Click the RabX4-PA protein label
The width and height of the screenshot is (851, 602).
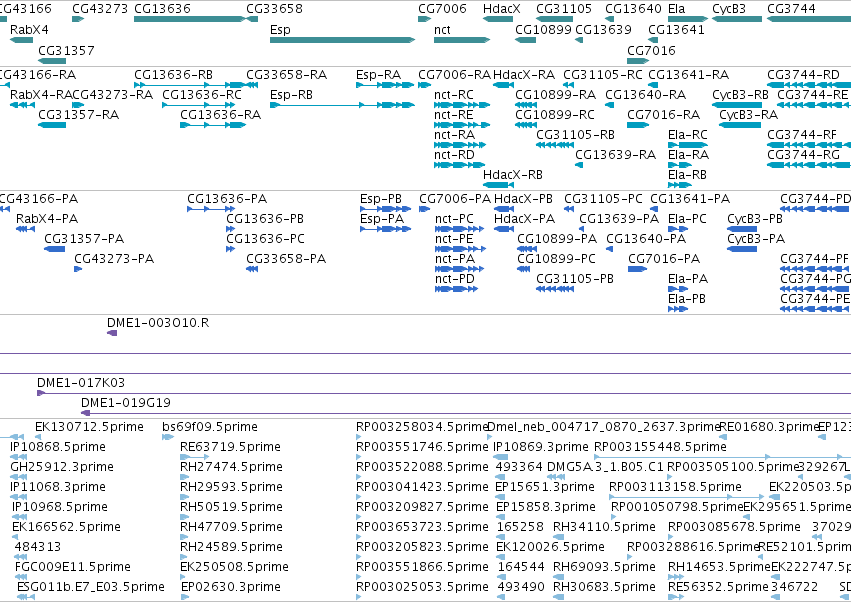tap(47, 219)
